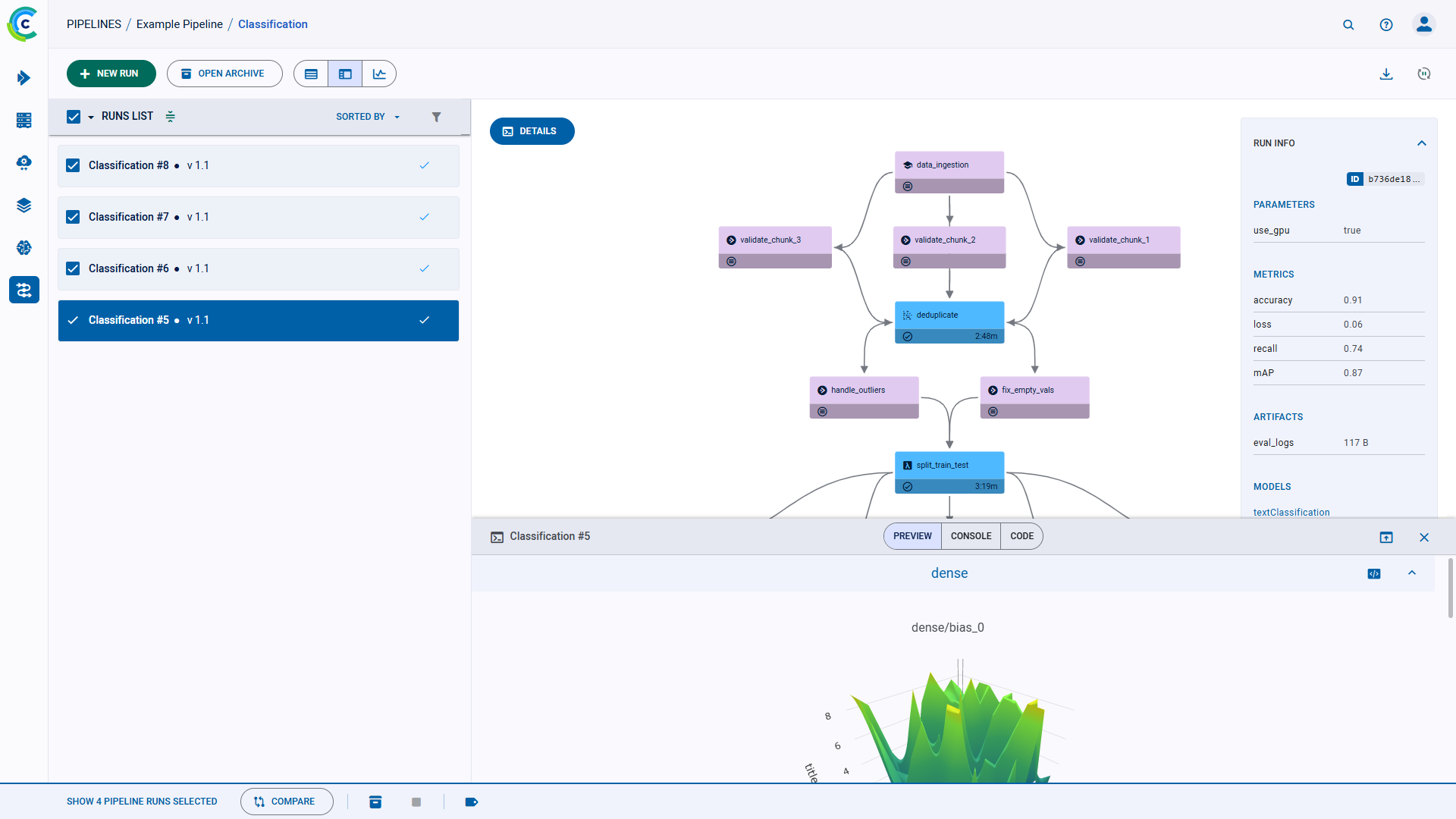
Task: Click the embed code icon beside dense
Action: (1374, 573)
